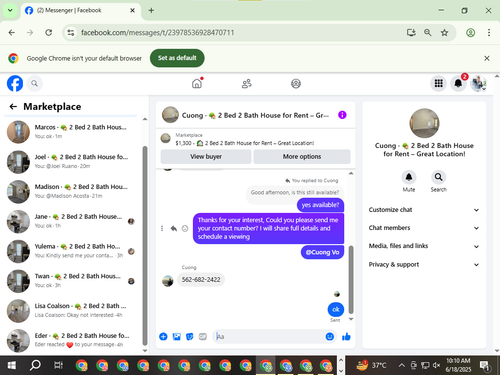Open more actions plus icon in composer
This screenshot has height=375, width=500.
(163, 337)
